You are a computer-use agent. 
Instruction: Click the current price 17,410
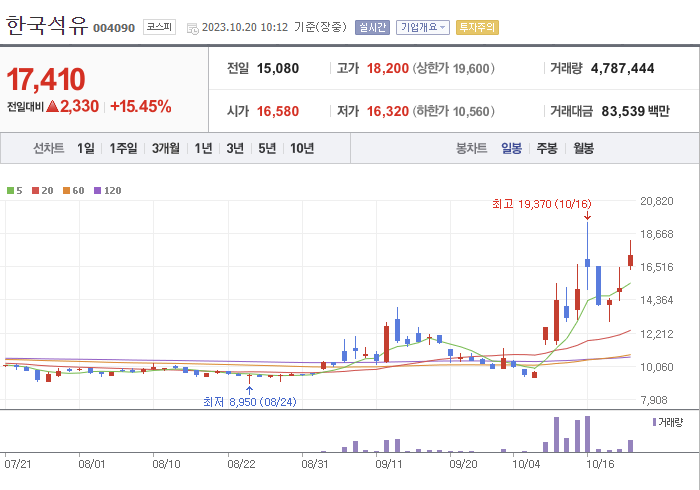[46, 79]
